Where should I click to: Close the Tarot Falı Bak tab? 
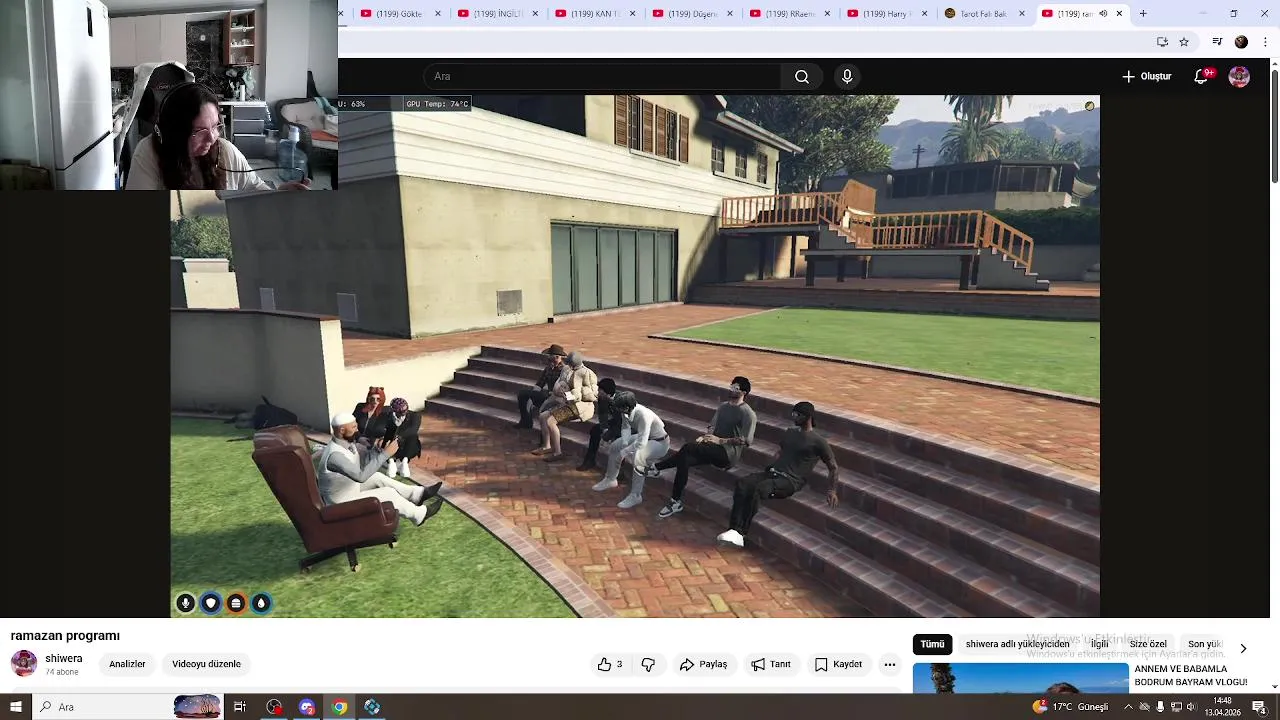1022,14
